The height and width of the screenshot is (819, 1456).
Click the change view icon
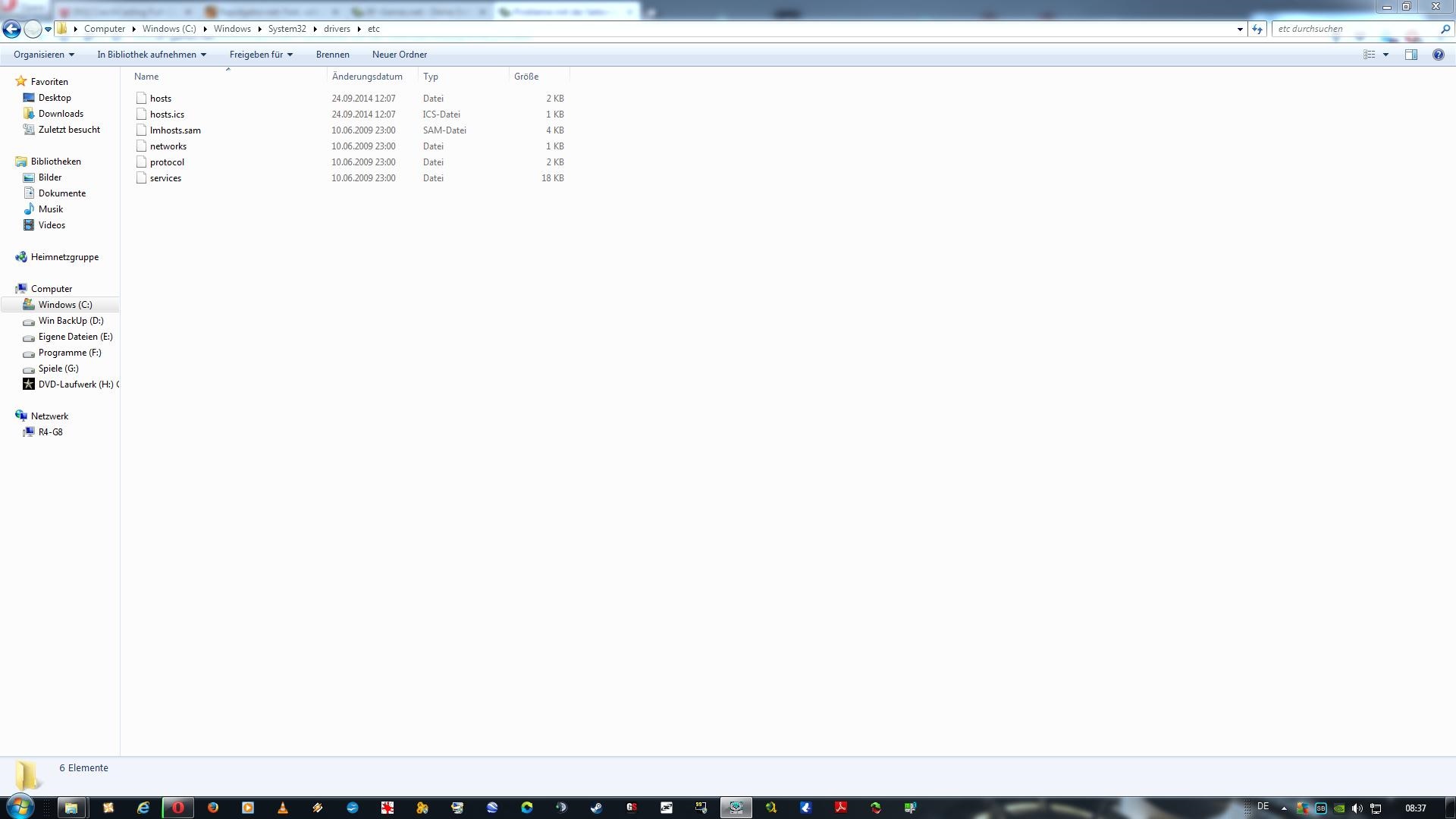(1369, 55)
